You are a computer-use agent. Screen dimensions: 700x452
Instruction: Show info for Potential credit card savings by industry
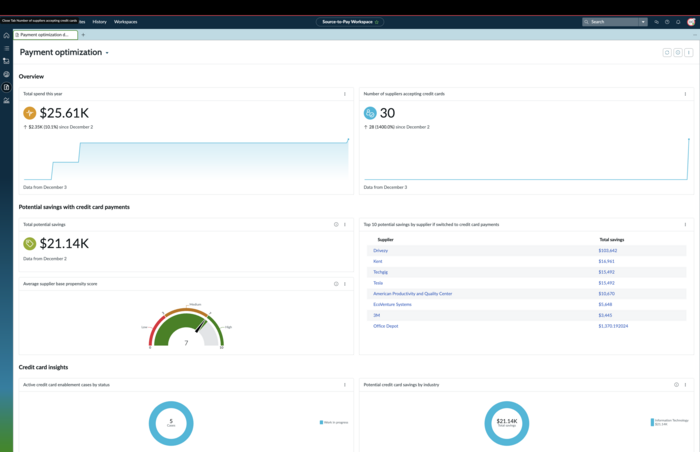point(676,385)
